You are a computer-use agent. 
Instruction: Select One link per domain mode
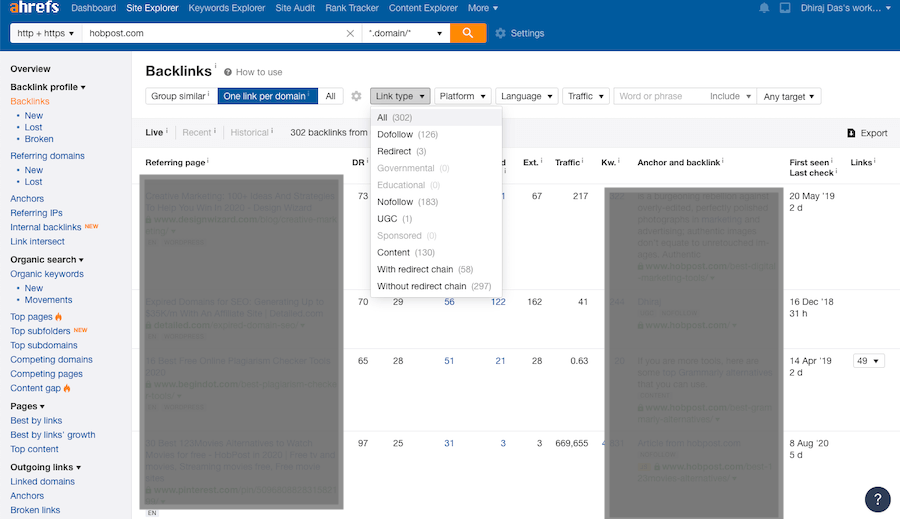click(267, 96)
